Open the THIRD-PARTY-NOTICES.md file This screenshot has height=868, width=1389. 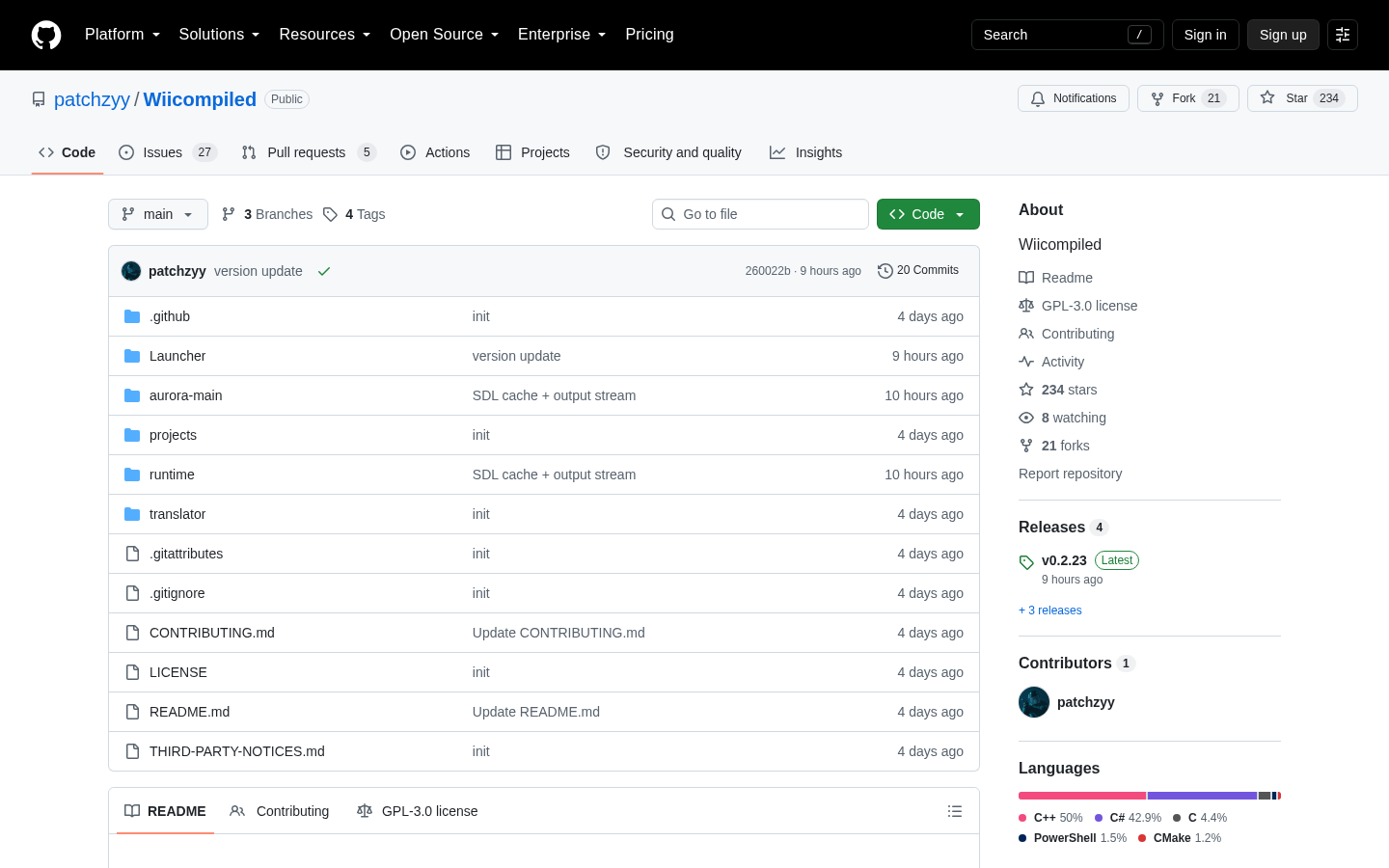click(x=237, y=751)
